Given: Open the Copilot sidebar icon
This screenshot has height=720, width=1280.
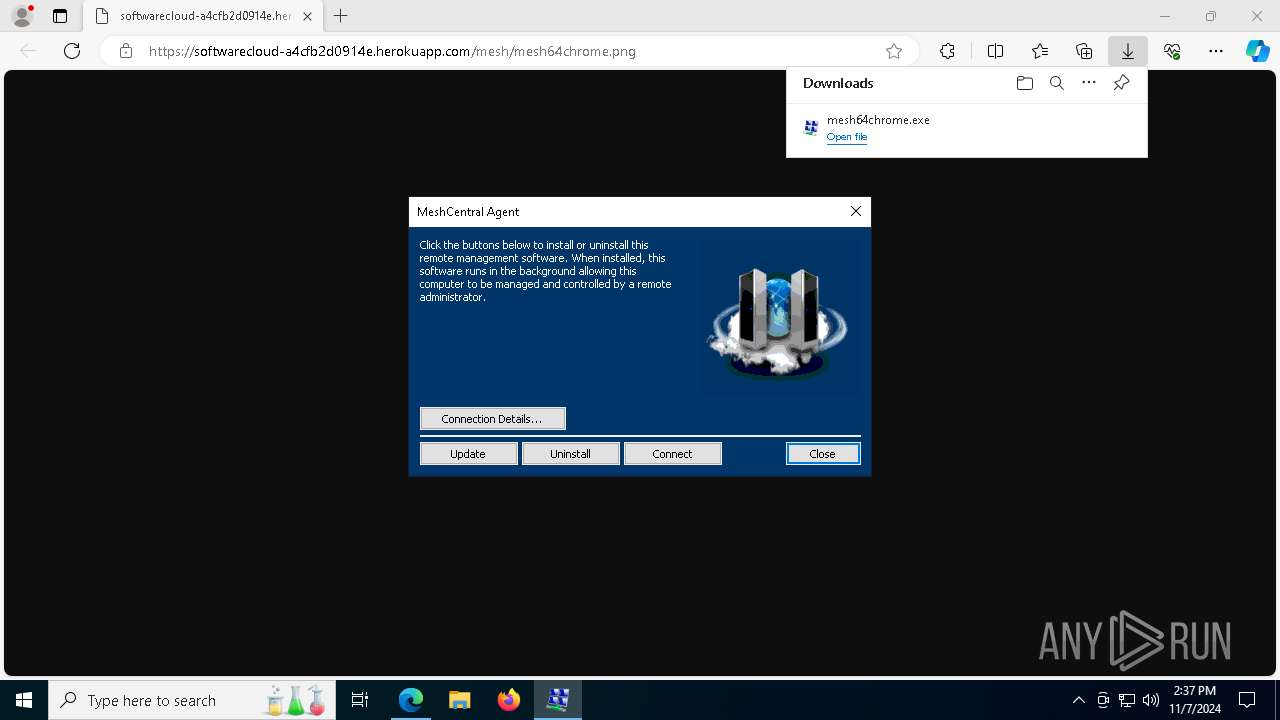Looking at the screenshot, I should click(1257, 51).
